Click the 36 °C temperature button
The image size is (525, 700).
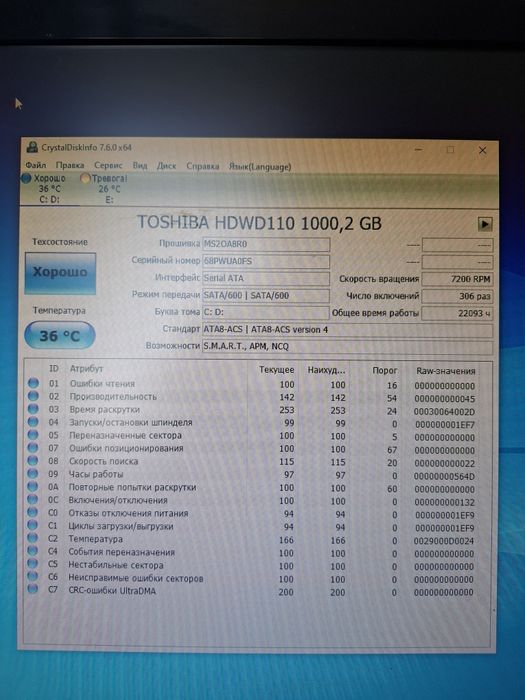[59, 335]
